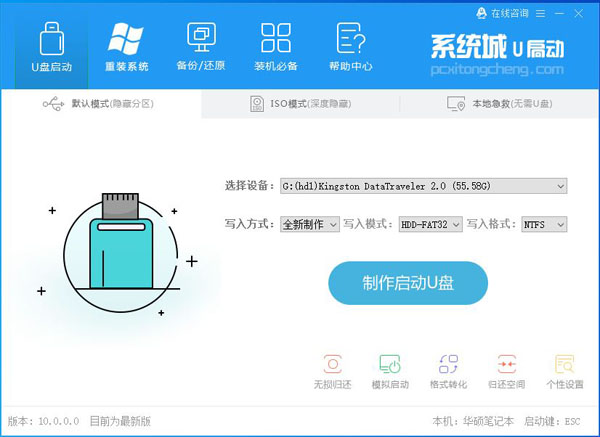Expand the 写入方式 全新制作 dropdown
The width and height of the screenshot is (600, 437).
310,224
